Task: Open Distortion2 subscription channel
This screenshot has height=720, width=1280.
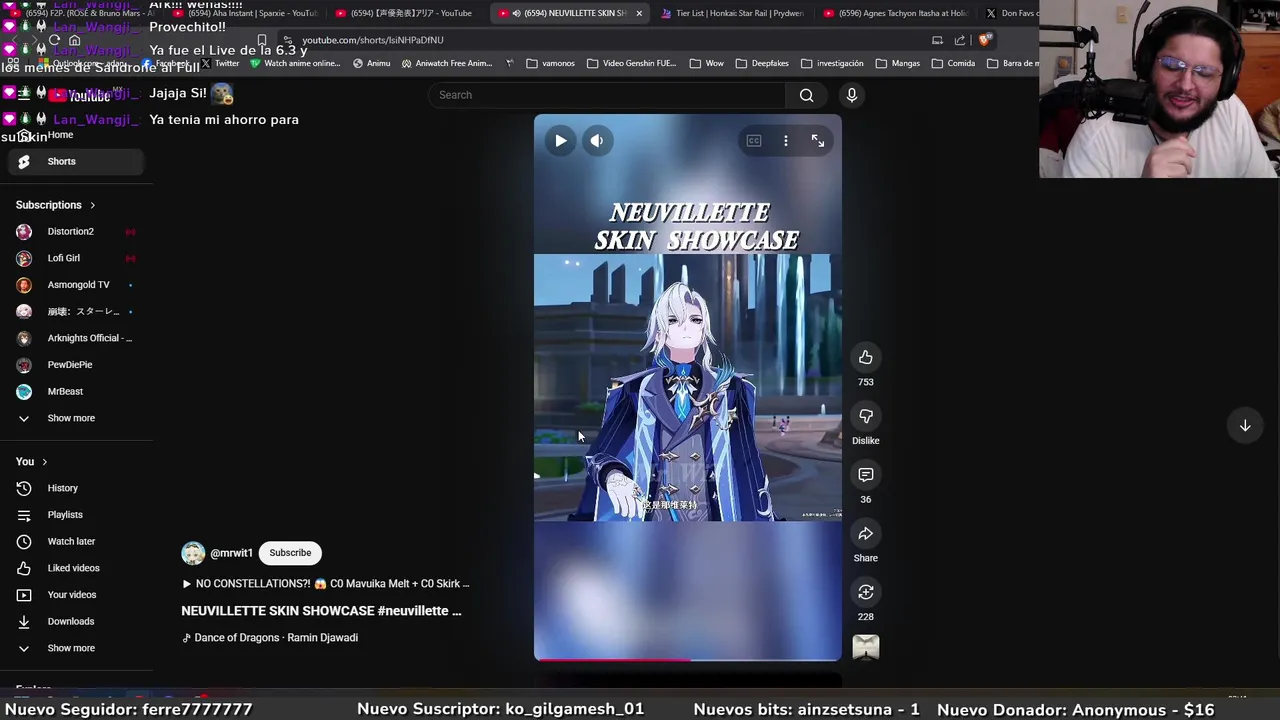Action: 76,232
